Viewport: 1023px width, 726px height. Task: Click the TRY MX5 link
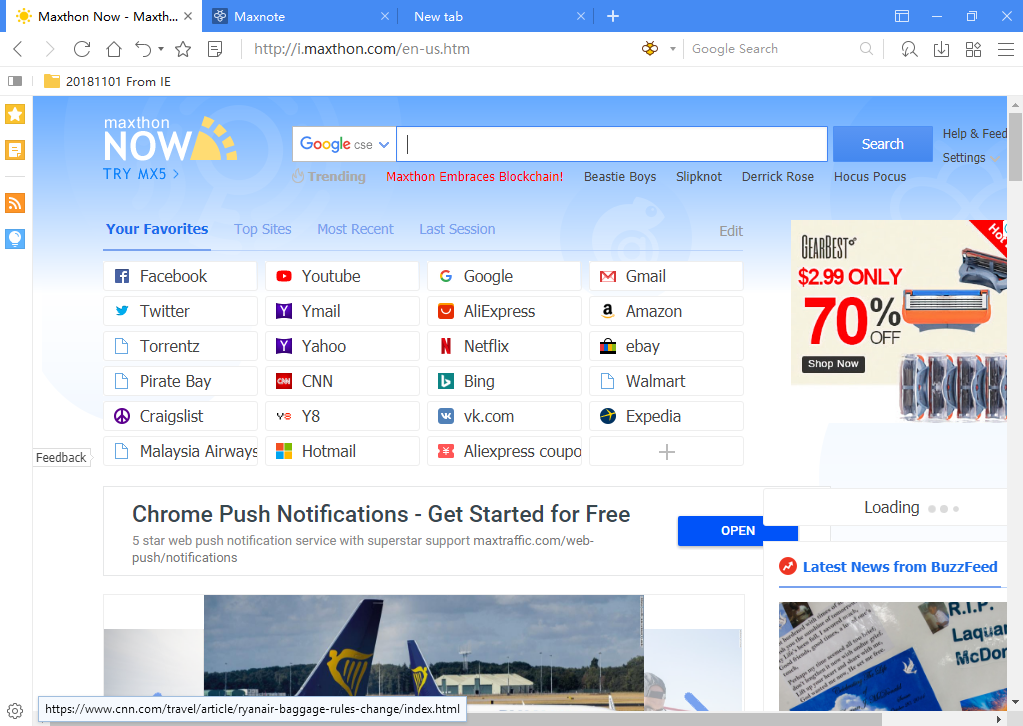click(140, 174)
